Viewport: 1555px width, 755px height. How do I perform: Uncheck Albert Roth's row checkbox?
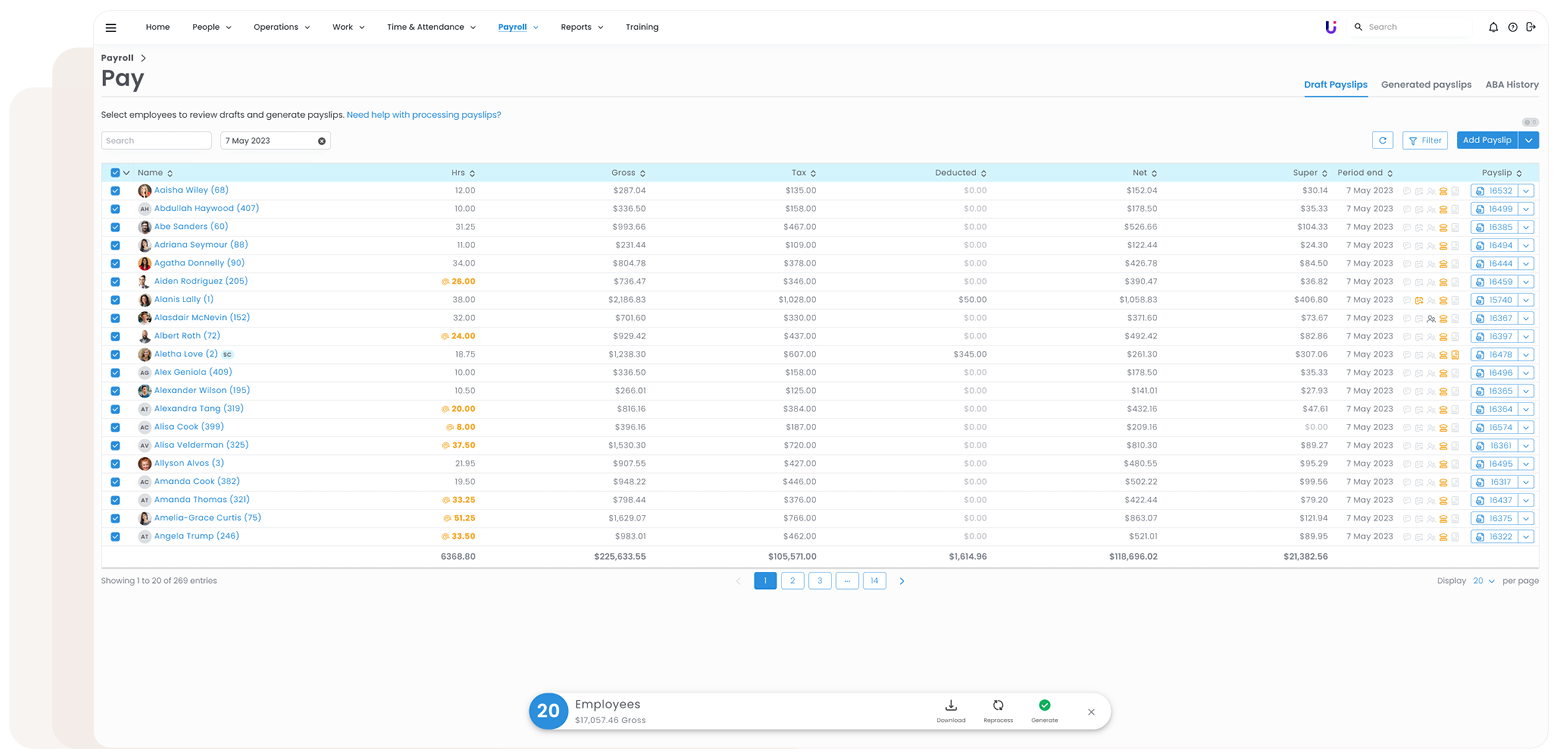pyautogui.click(x=115, y=336)
